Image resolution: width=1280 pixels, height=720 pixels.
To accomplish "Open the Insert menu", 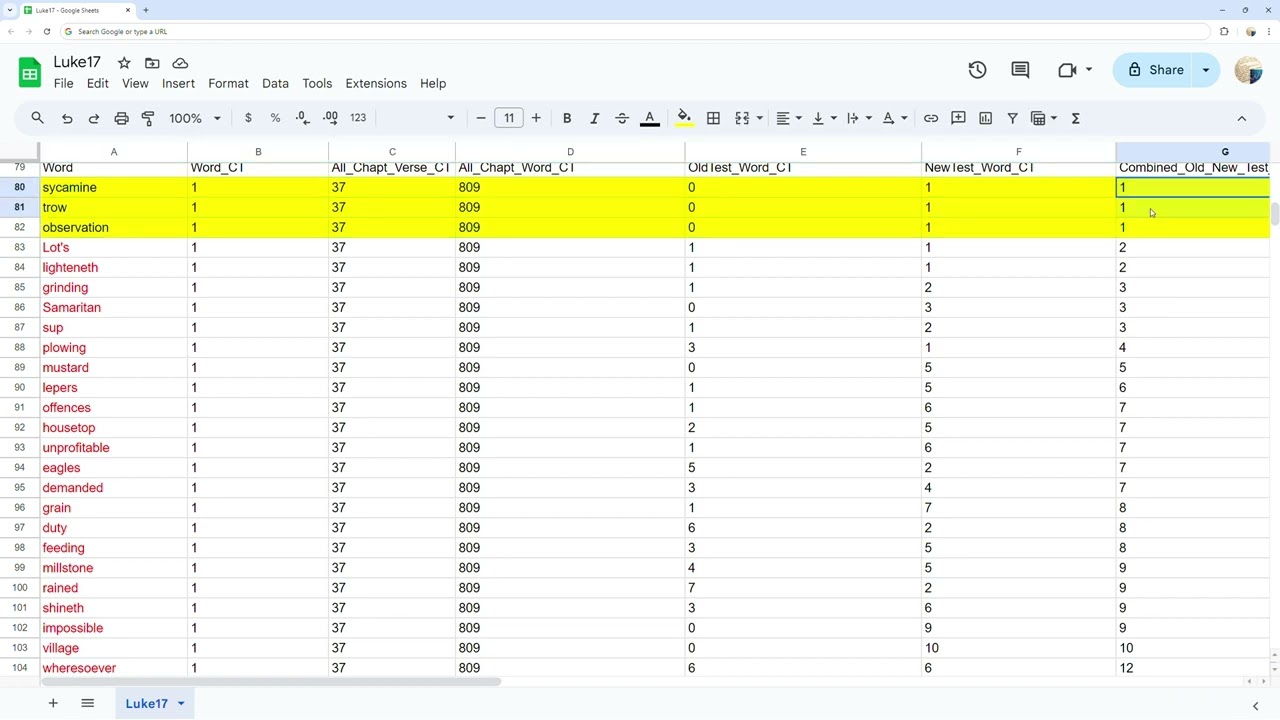I will point(178,83).
